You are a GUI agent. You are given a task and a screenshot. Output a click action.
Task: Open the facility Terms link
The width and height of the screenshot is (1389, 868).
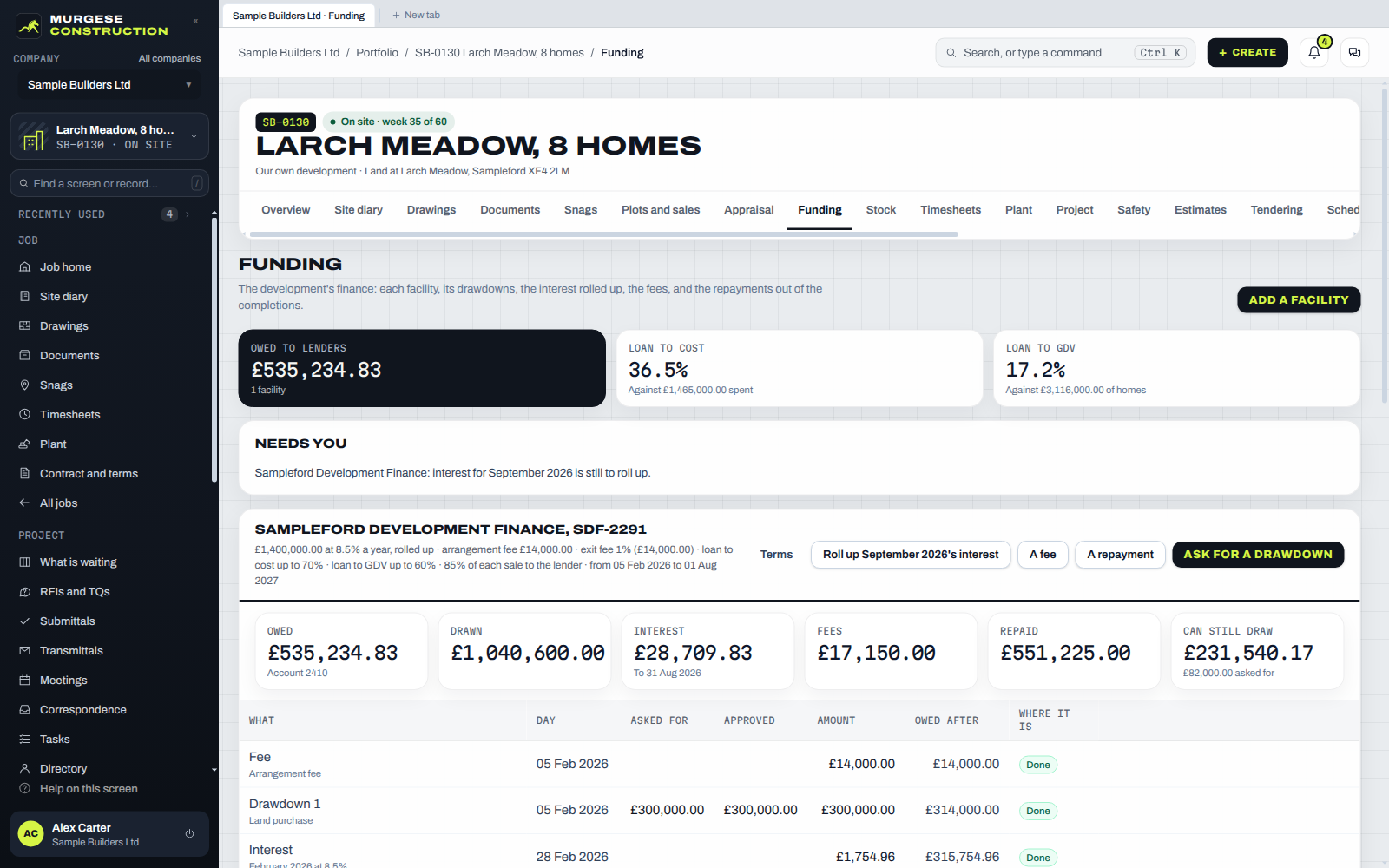pyautogui.click(x=776, y=555)
